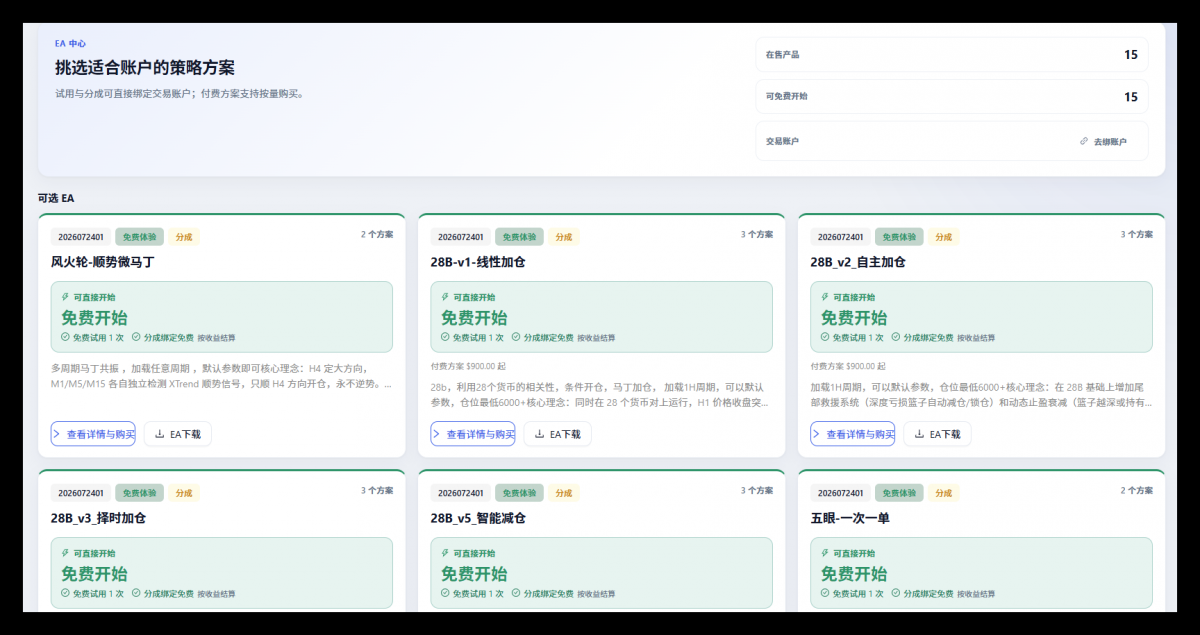The height and width of the screenshot is (635, 1200).
Task: Click lightning icon in 五眼-一次一单 card
Action: coord(825,553)
